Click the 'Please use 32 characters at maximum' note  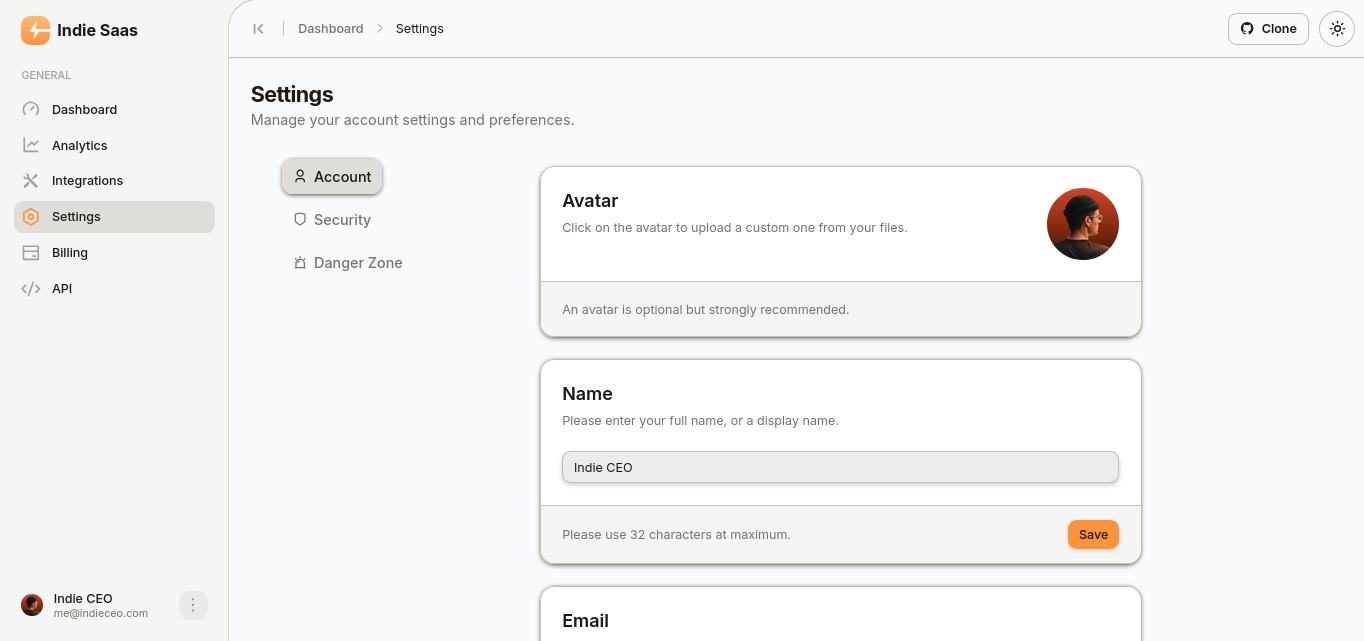(676, 535)
